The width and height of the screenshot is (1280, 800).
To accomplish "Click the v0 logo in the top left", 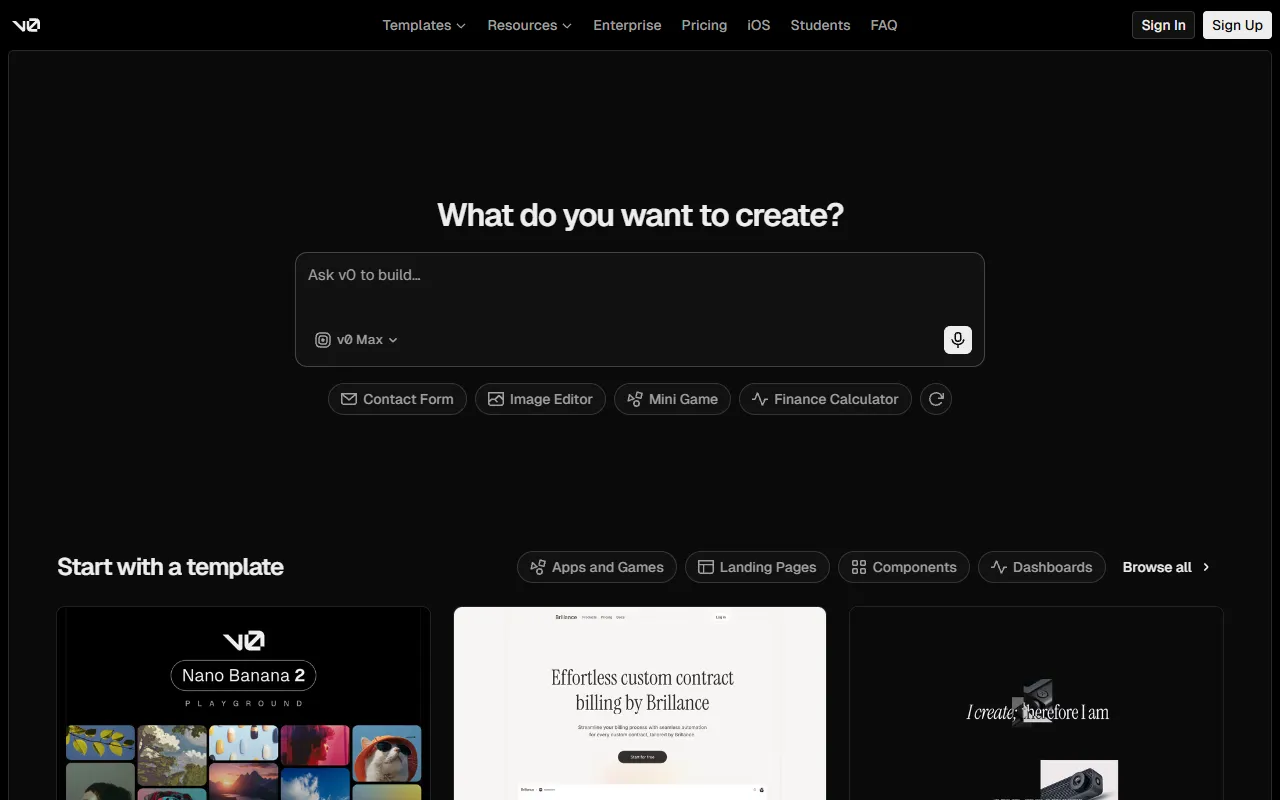I will (25, 25).
